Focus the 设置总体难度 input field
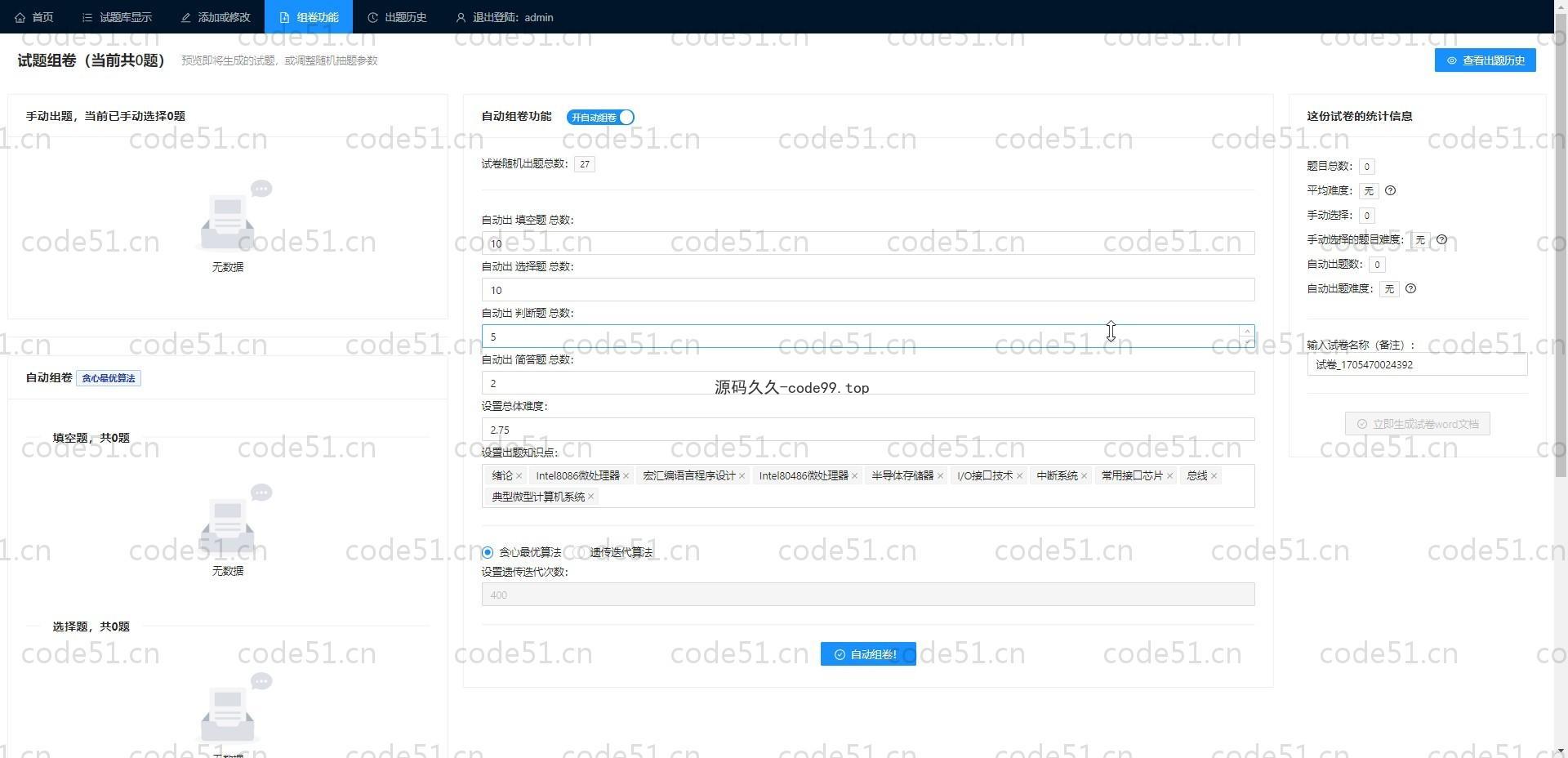 868,430
